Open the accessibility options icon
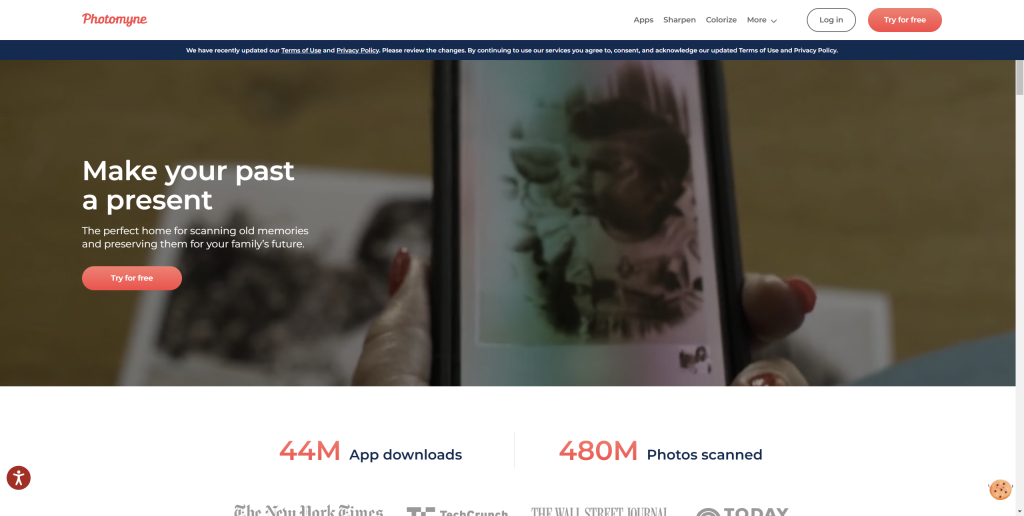Viewport: 1024px width, 516px height. [18, 477]
